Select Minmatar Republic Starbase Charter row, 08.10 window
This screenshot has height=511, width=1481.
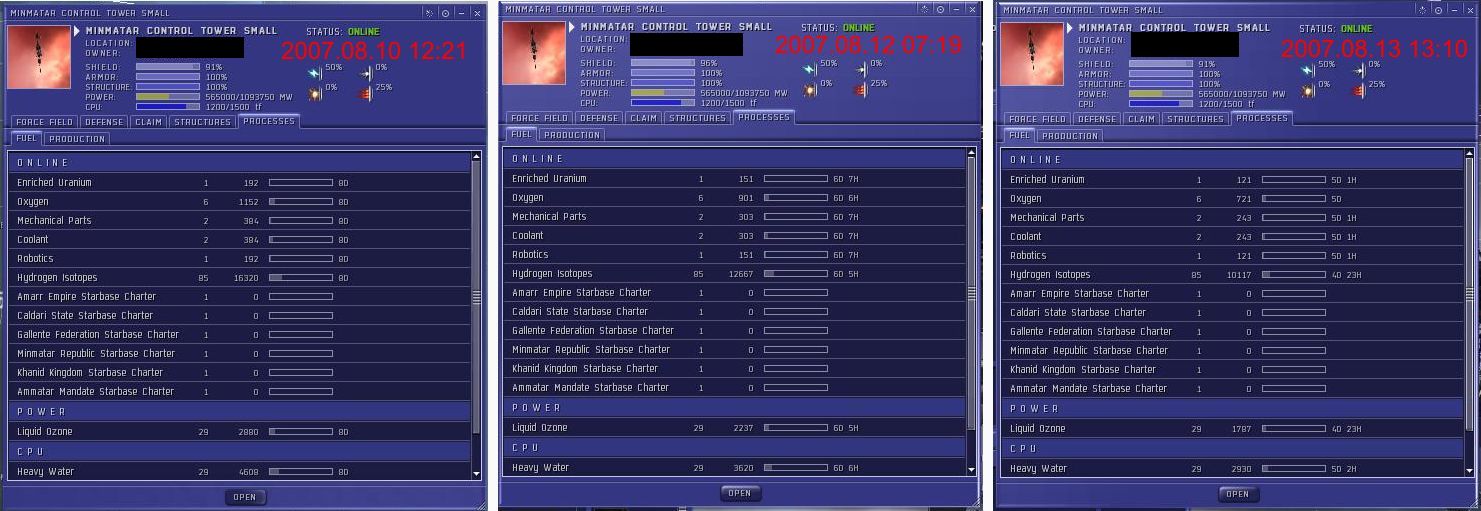click(239, 354)
